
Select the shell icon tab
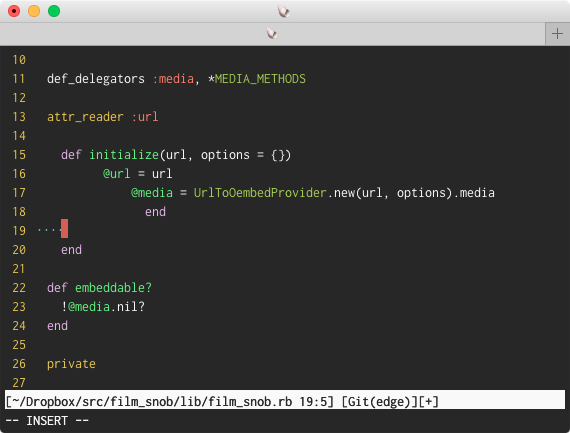(x=272, y=34)
